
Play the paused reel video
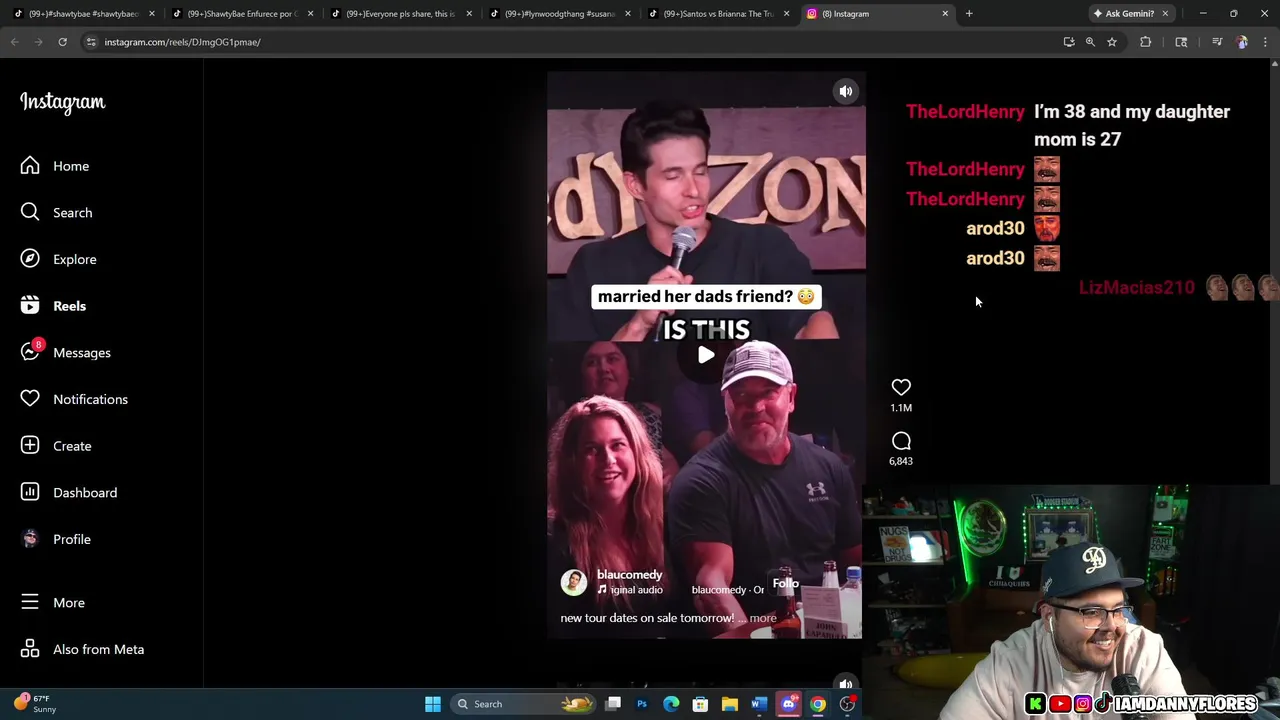pos(706,355)
